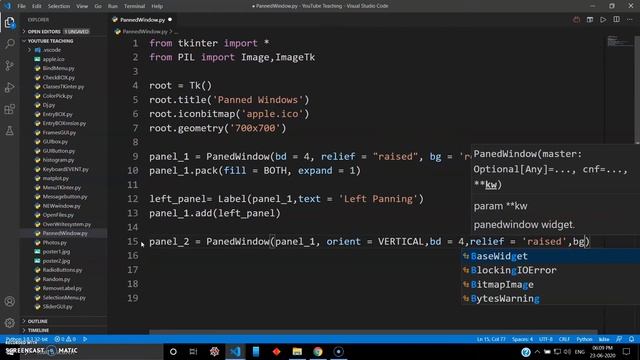Open the Run and Debug view
Image resolution: width=640 pixels, height=360 pixels.
9,87
